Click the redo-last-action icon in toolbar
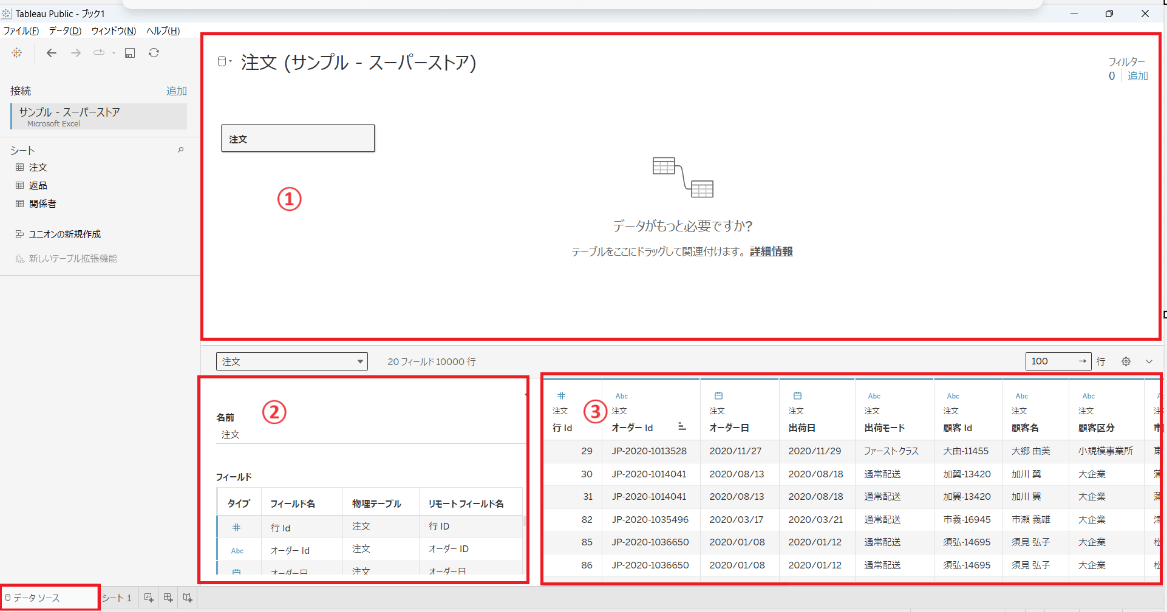 (x=98, y=53)
